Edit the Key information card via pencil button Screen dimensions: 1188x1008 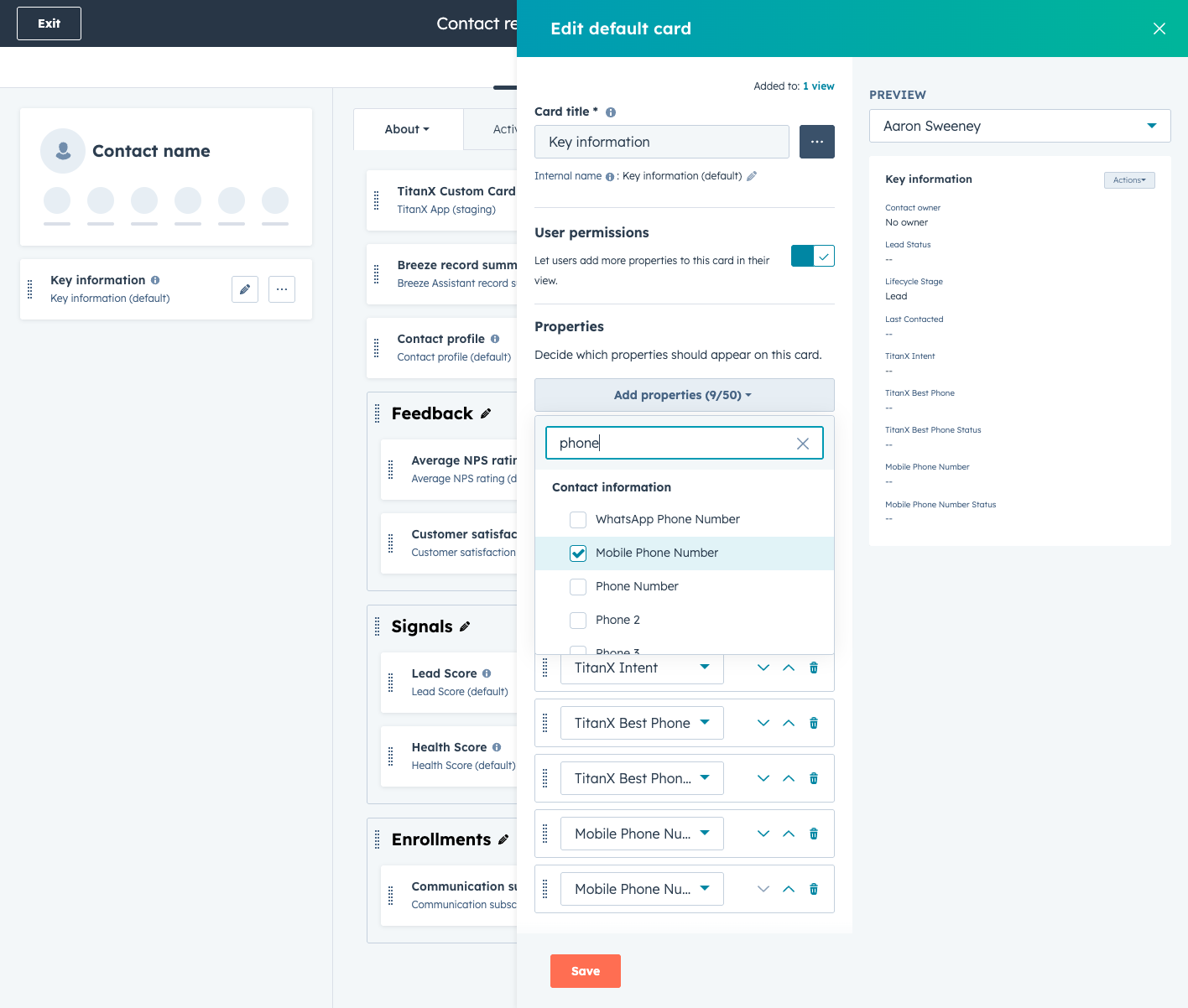(x=245, y=289)
